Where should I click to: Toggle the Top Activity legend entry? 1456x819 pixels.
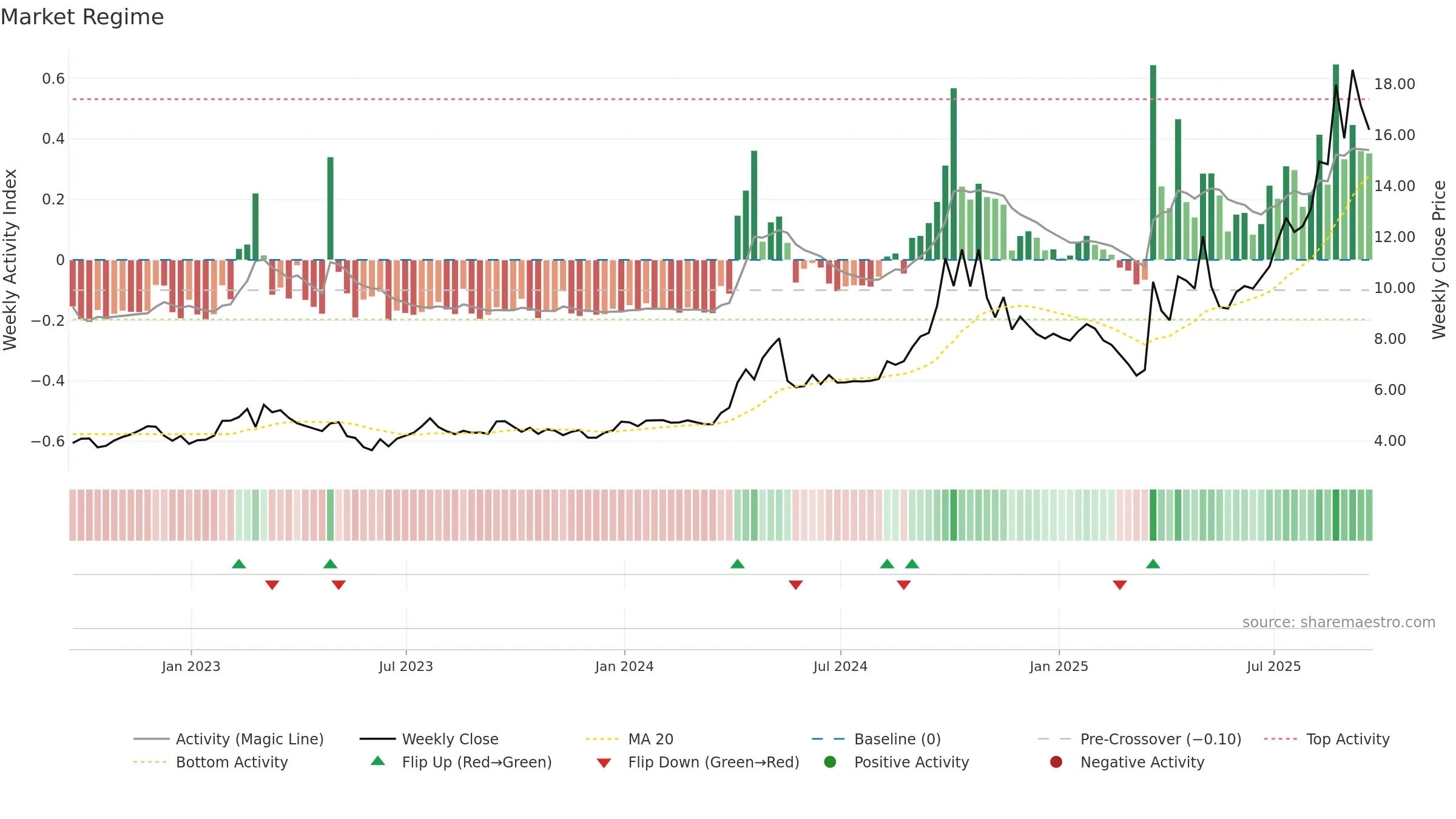pyautogui.click(x=1327, y=739)
